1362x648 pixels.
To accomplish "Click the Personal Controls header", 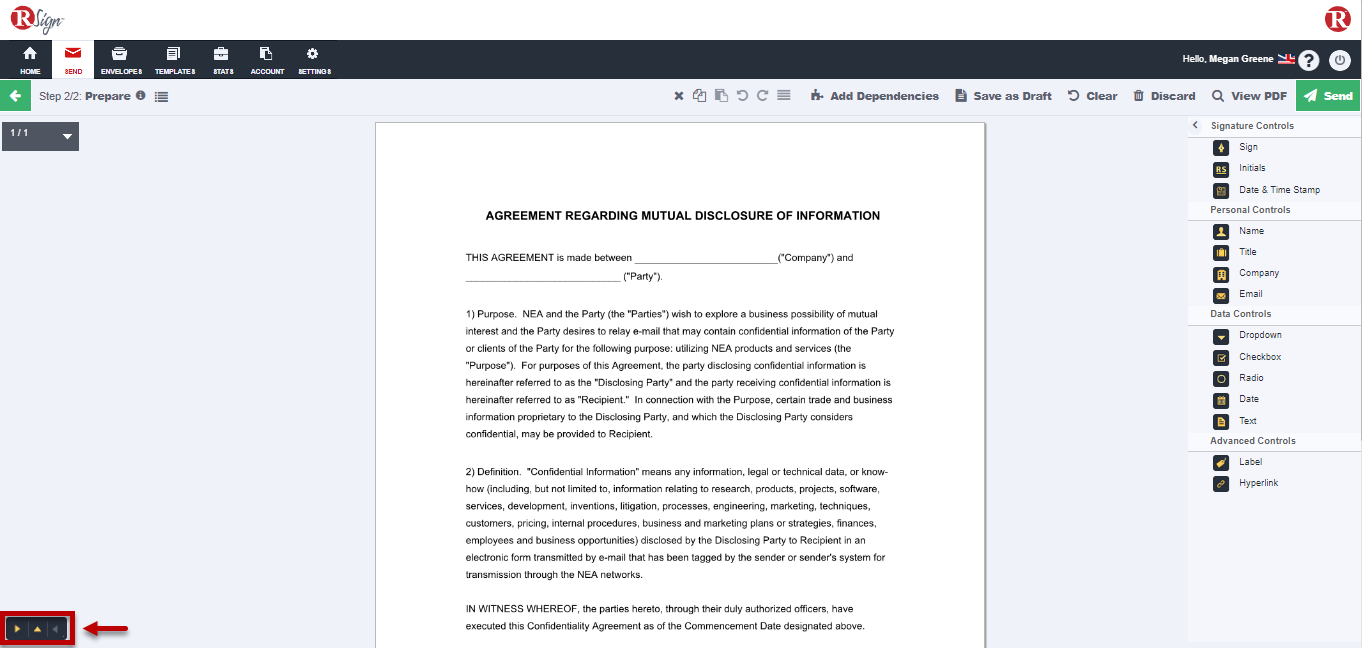I will point(1250,210).
